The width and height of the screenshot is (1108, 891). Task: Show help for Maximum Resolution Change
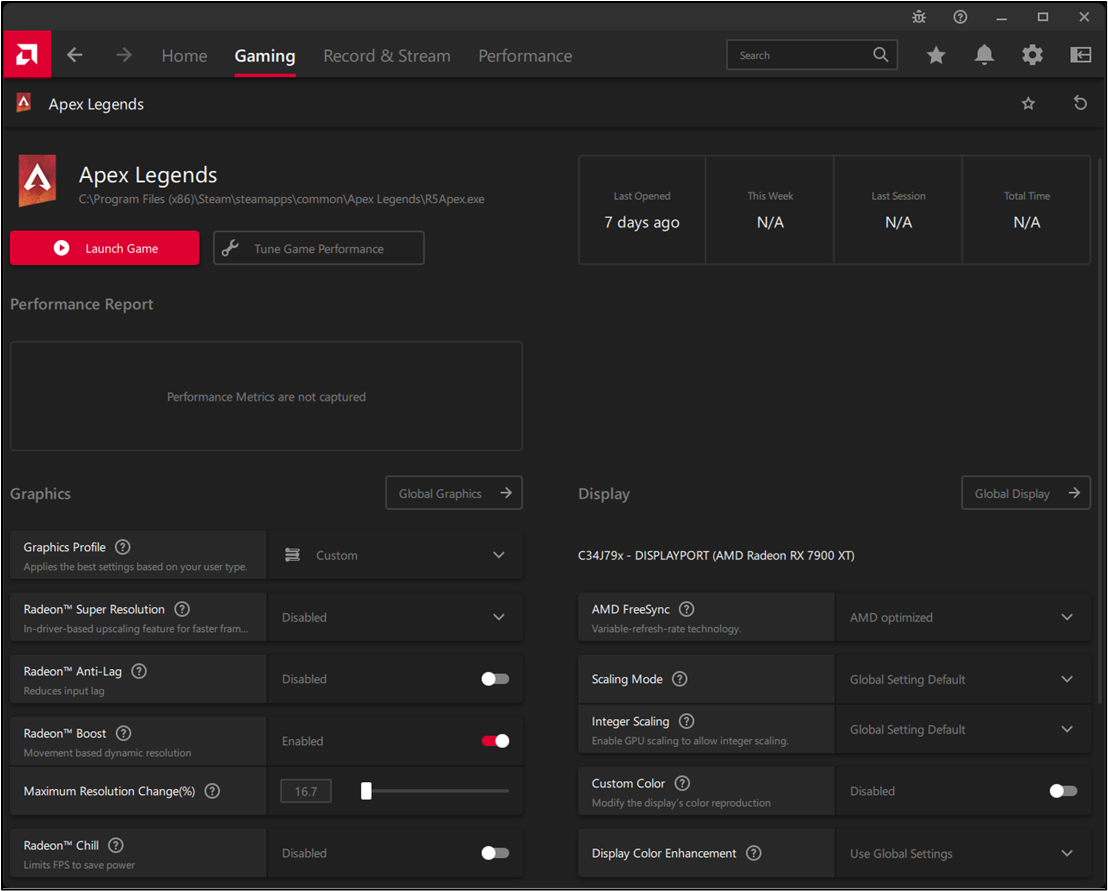coord(212,791)
